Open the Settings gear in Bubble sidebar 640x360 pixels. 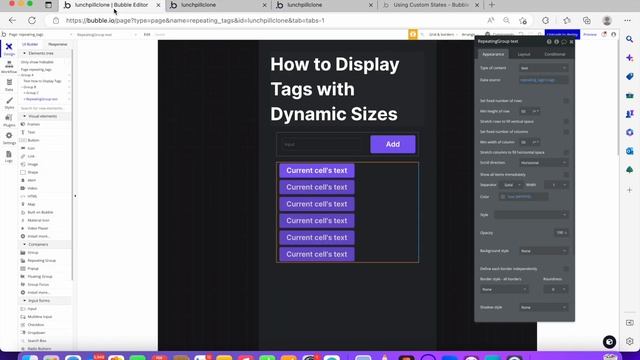click(x=9, y=138)
